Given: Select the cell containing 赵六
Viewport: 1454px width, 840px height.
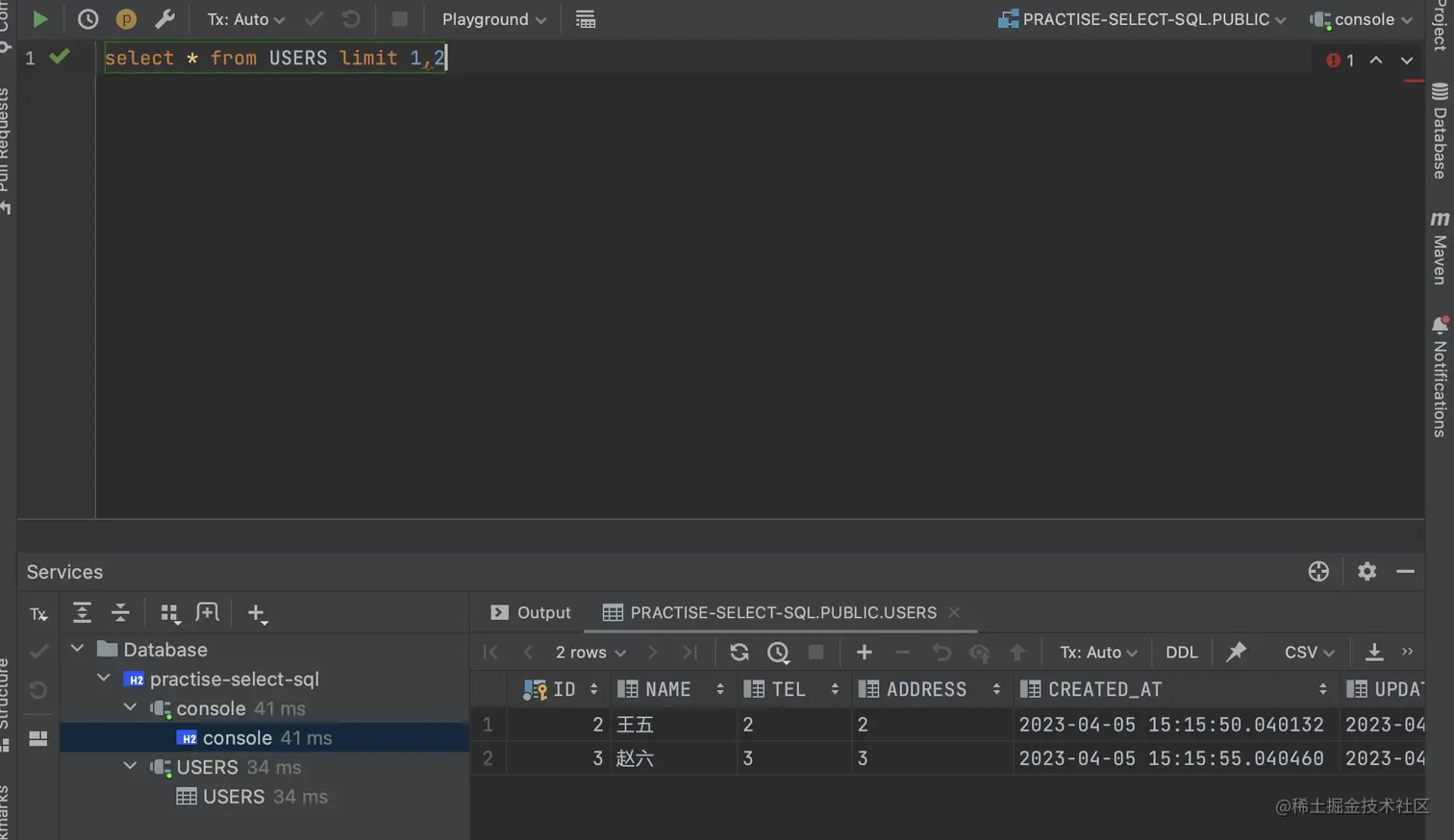Looking at the screenshot, I should click(673, 758).
